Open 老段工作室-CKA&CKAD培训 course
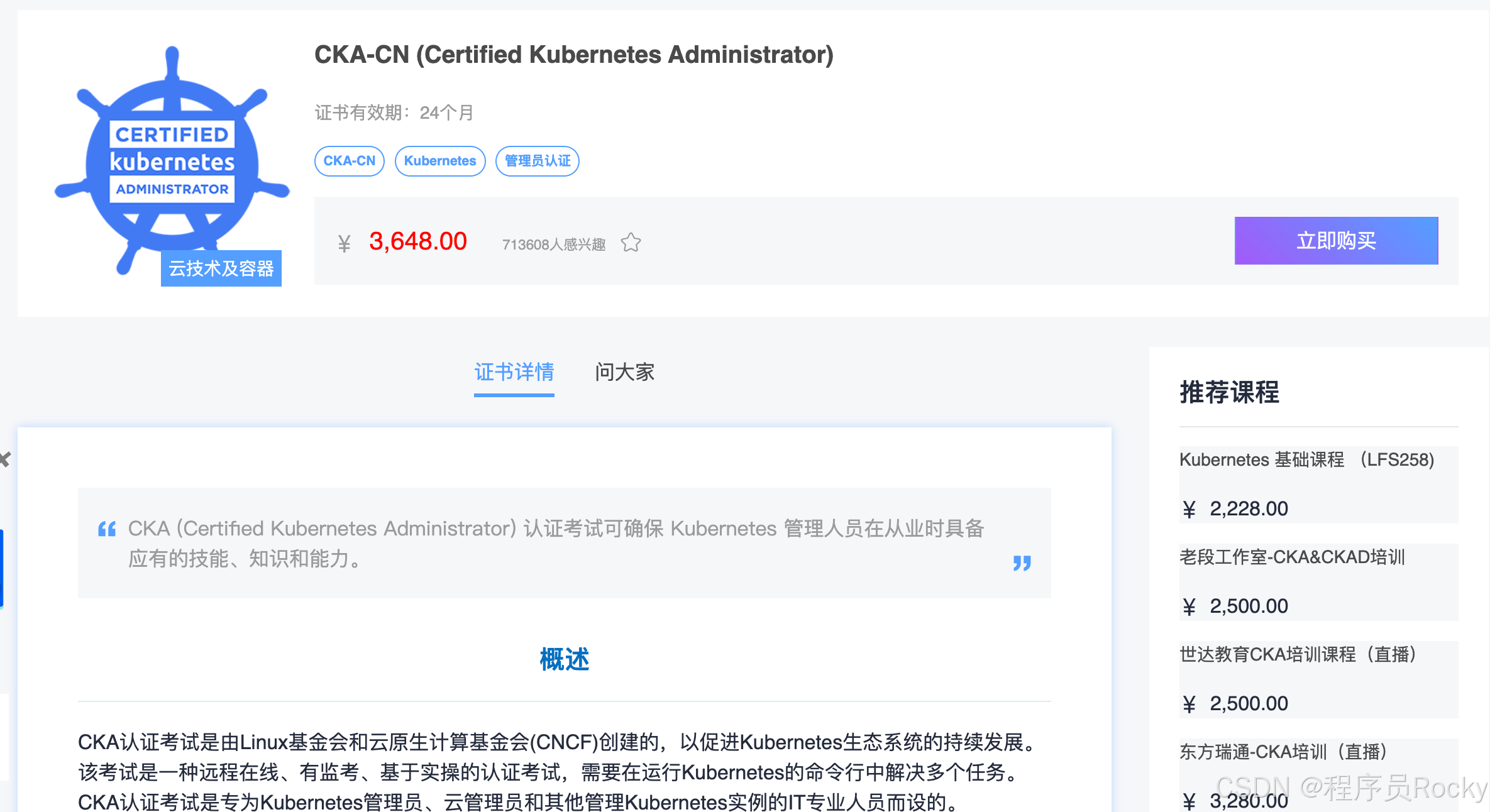Image resolution: width=1490 pixels, height=812 pixels. pyautogui.click(x=1292, y=557)
